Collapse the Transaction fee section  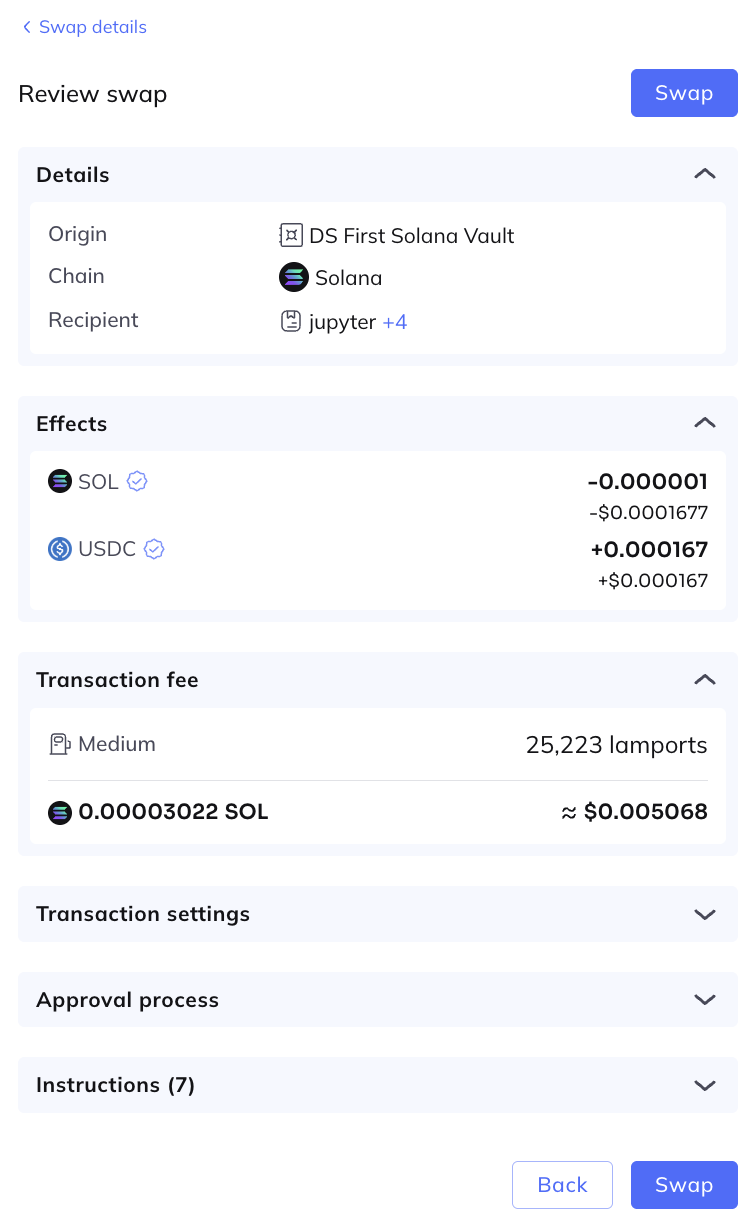click(x=705, y=680)
